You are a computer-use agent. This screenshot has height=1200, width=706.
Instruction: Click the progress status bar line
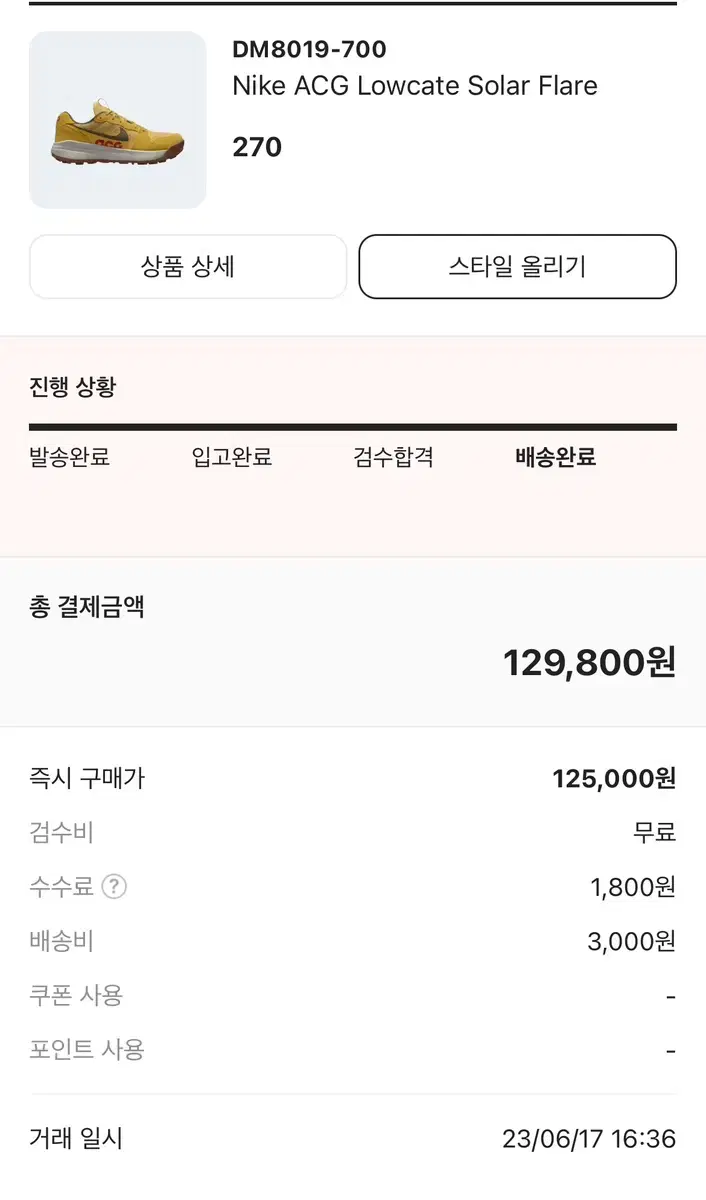pos(353,427)
